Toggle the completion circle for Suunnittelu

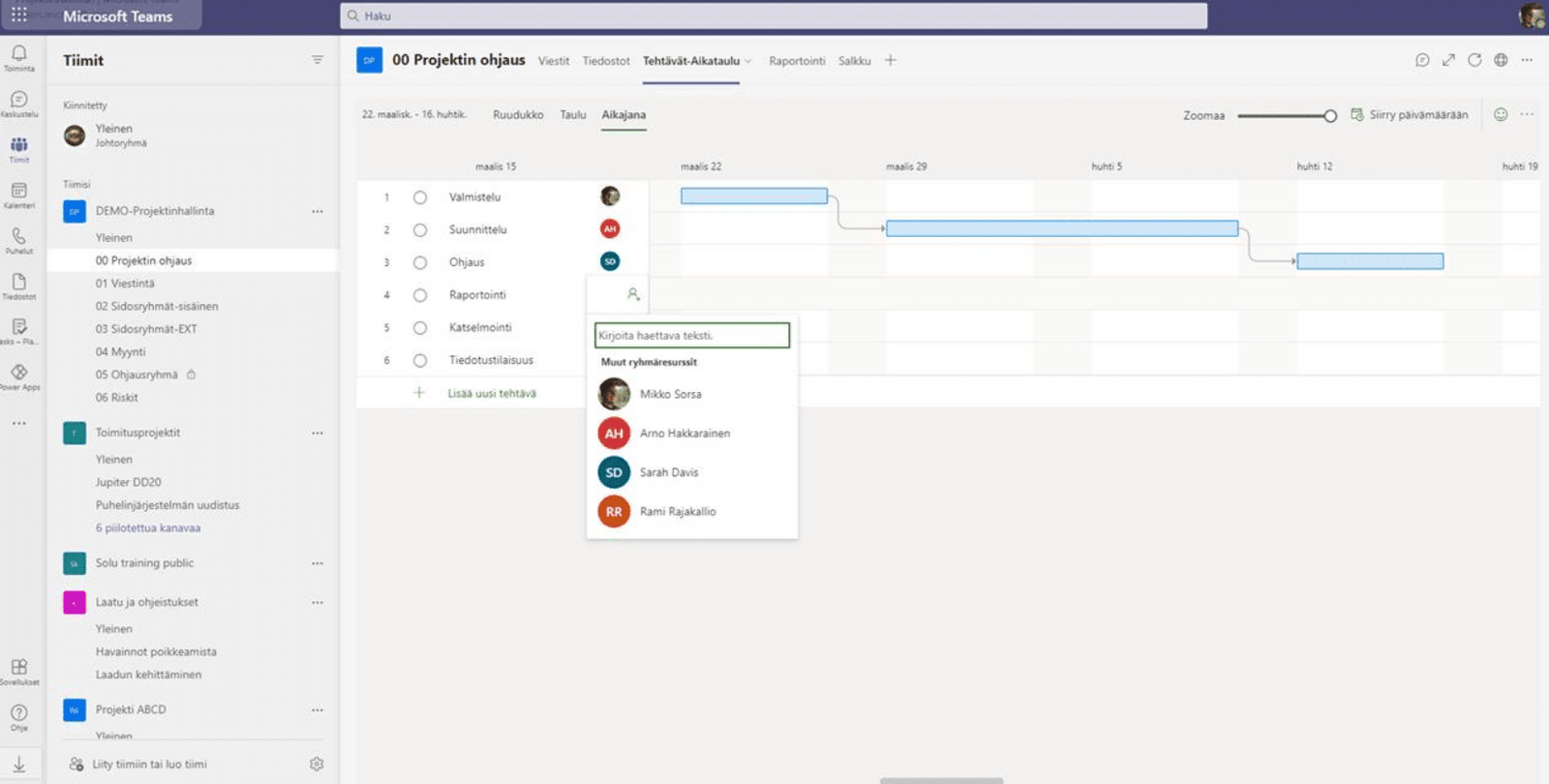pyautogui.click(x=420, y=230)
